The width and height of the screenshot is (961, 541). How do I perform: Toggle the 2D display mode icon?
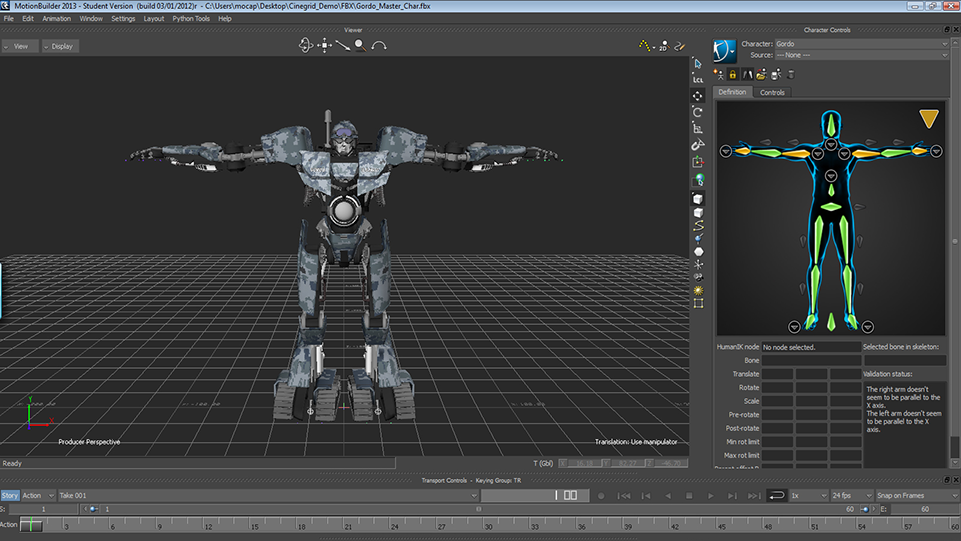point(662,46)
